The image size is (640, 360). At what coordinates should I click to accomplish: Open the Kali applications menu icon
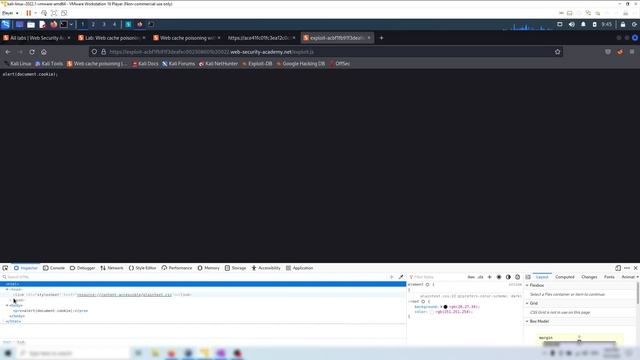pyautogui.click(x=6, y=24)
